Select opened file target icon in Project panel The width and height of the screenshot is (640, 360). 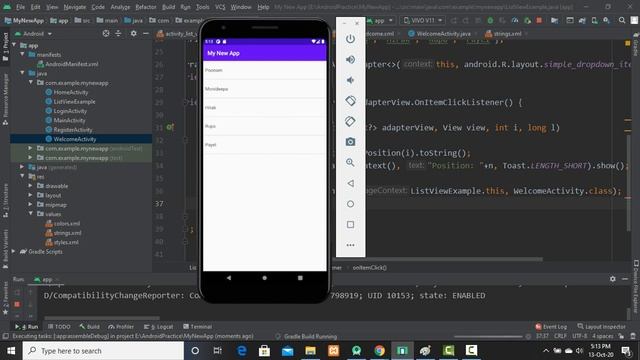pyautogui.click(x=106, y=33)
